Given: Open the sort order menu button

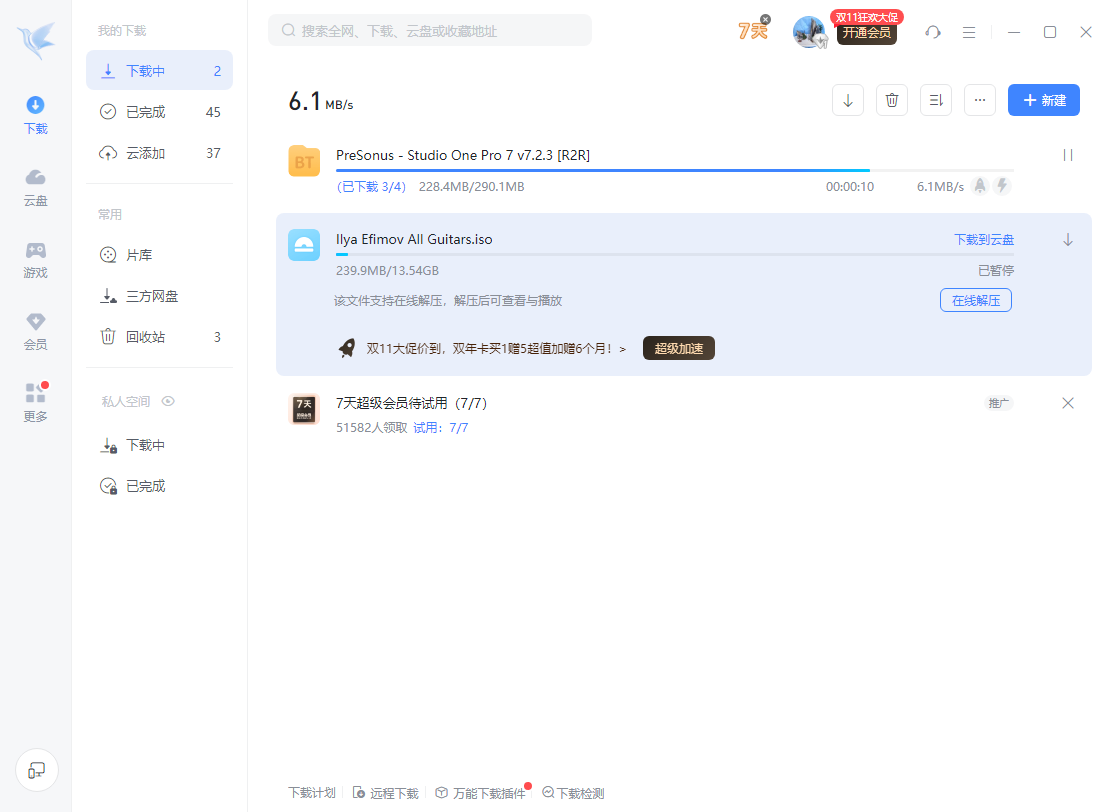Looking at the screenshot, I should (936, 100).
